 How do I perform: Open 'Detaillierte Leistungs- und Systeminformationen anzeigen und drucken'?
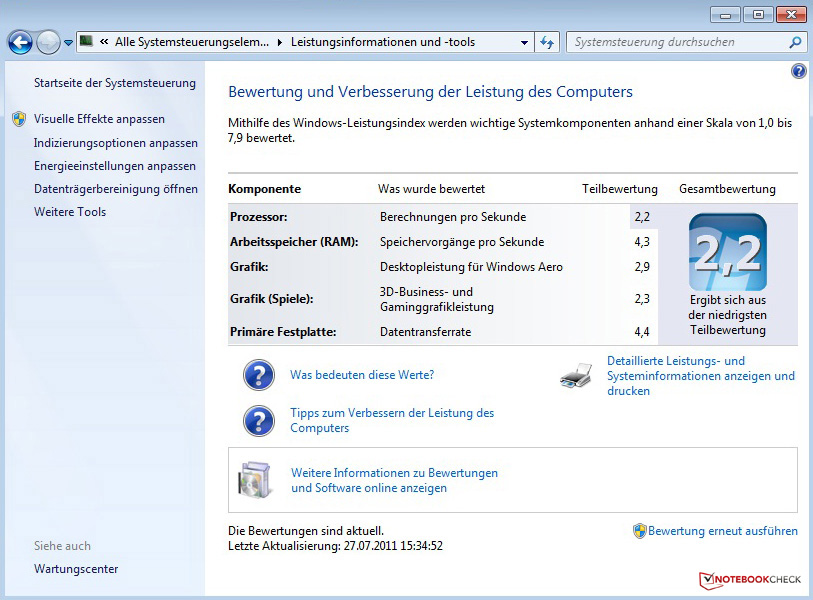point(700,375)
